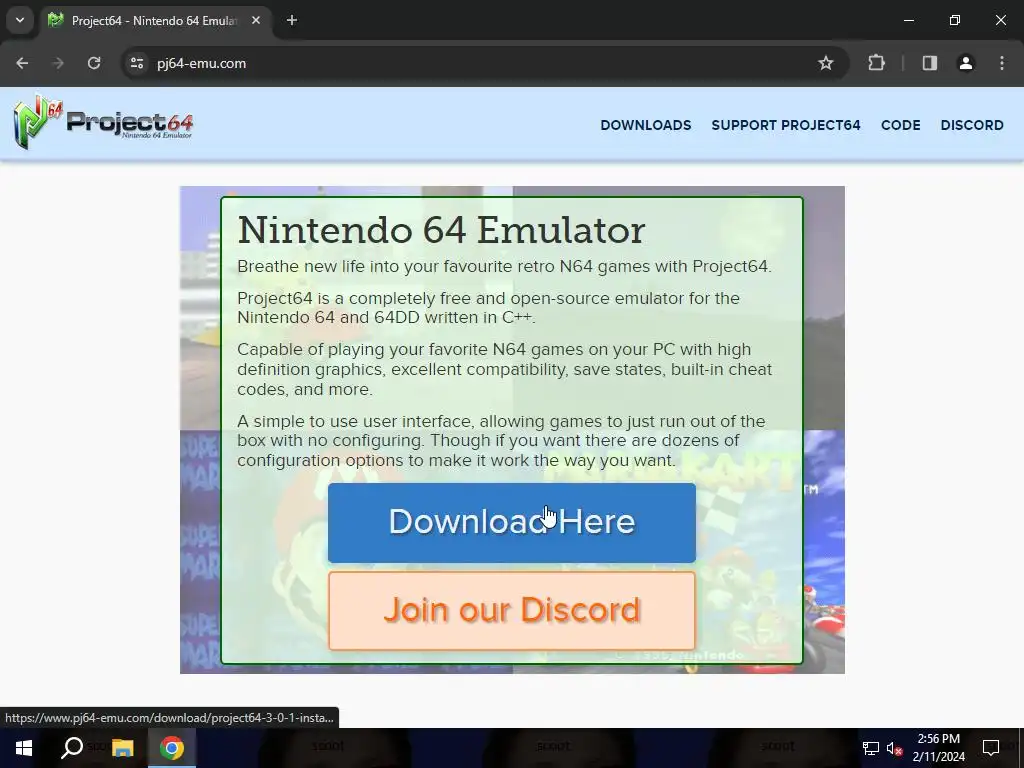Click the muted volume icon in tray
The width and height of the screenshot is (1024, 768).
point(895,748)
